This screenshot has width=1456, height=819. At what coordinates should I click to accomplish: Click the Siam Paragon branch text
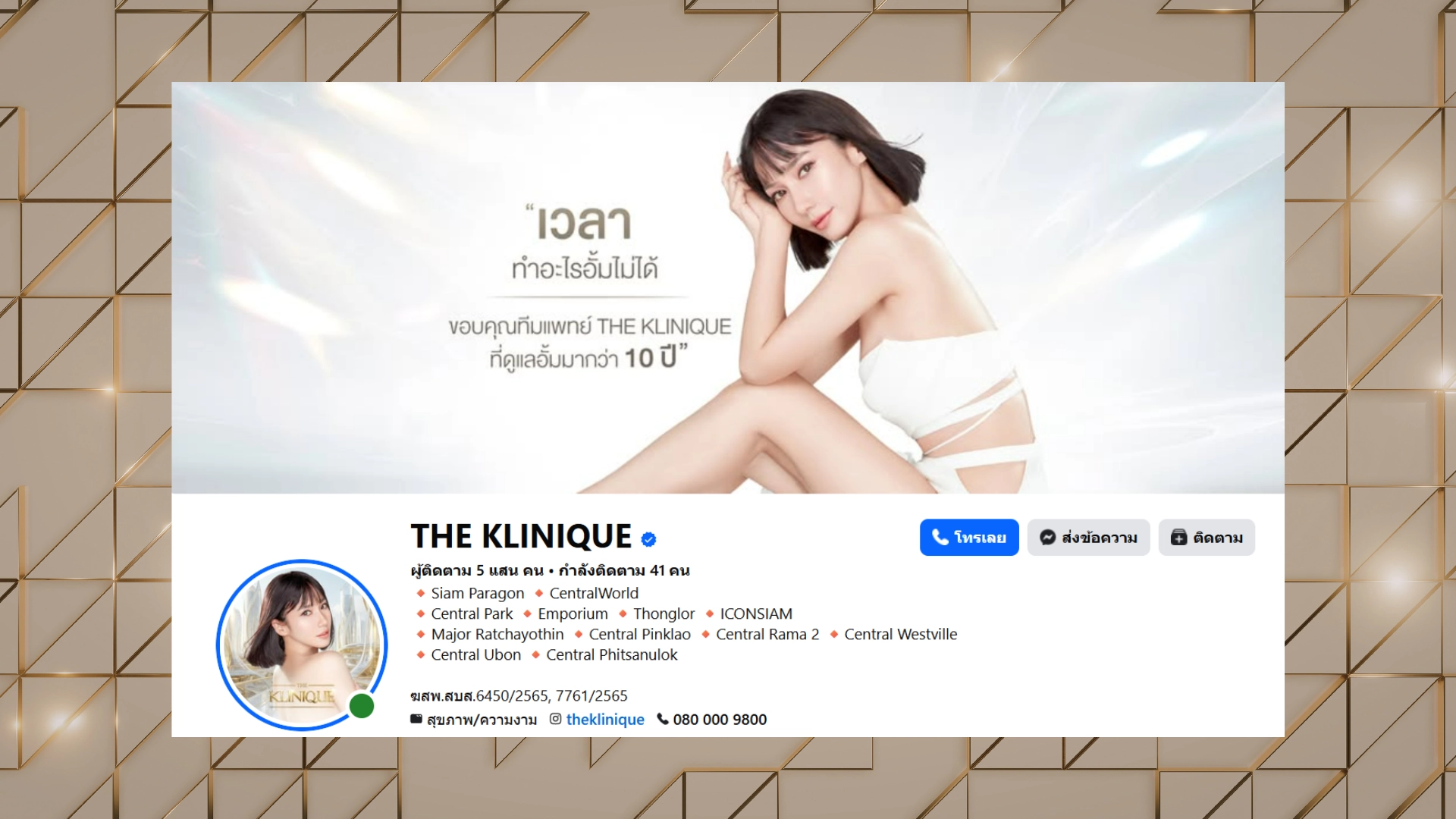tap(478, 593)
